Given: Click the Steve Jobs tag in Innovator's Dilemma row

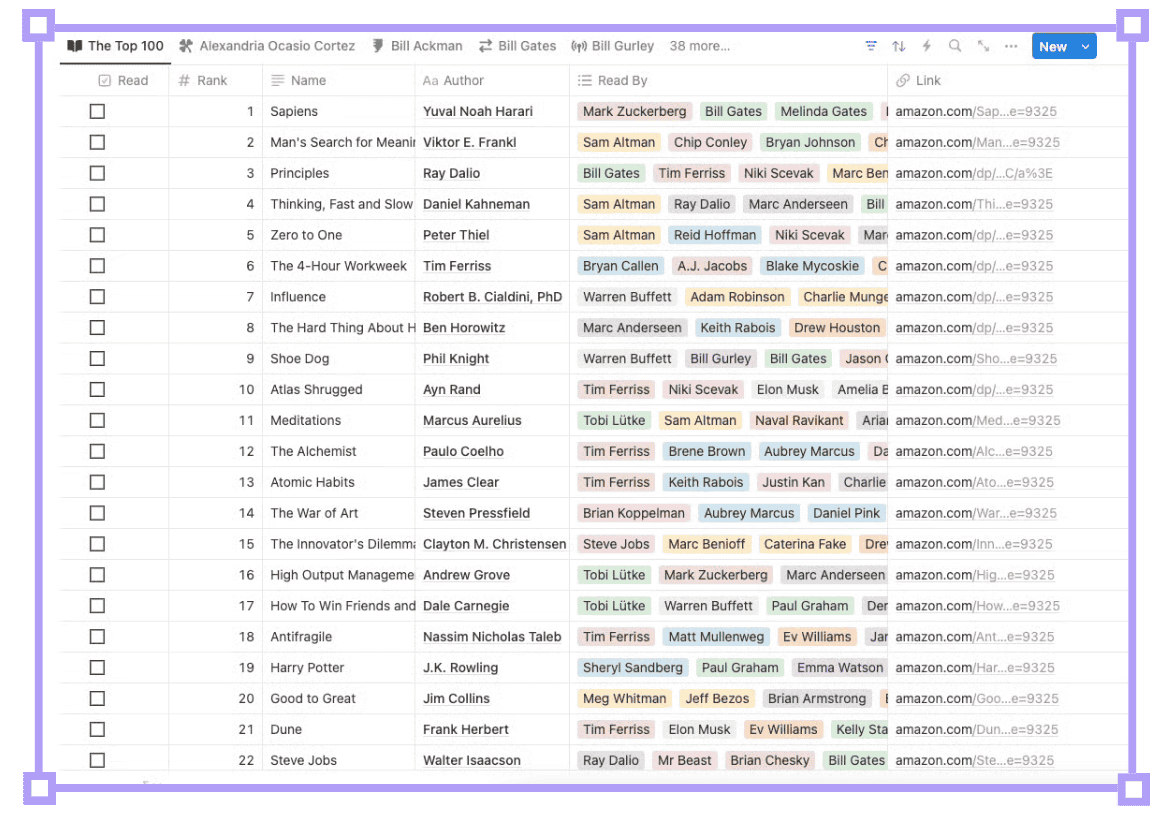Looking at the screenshot, I should (616, 545).
